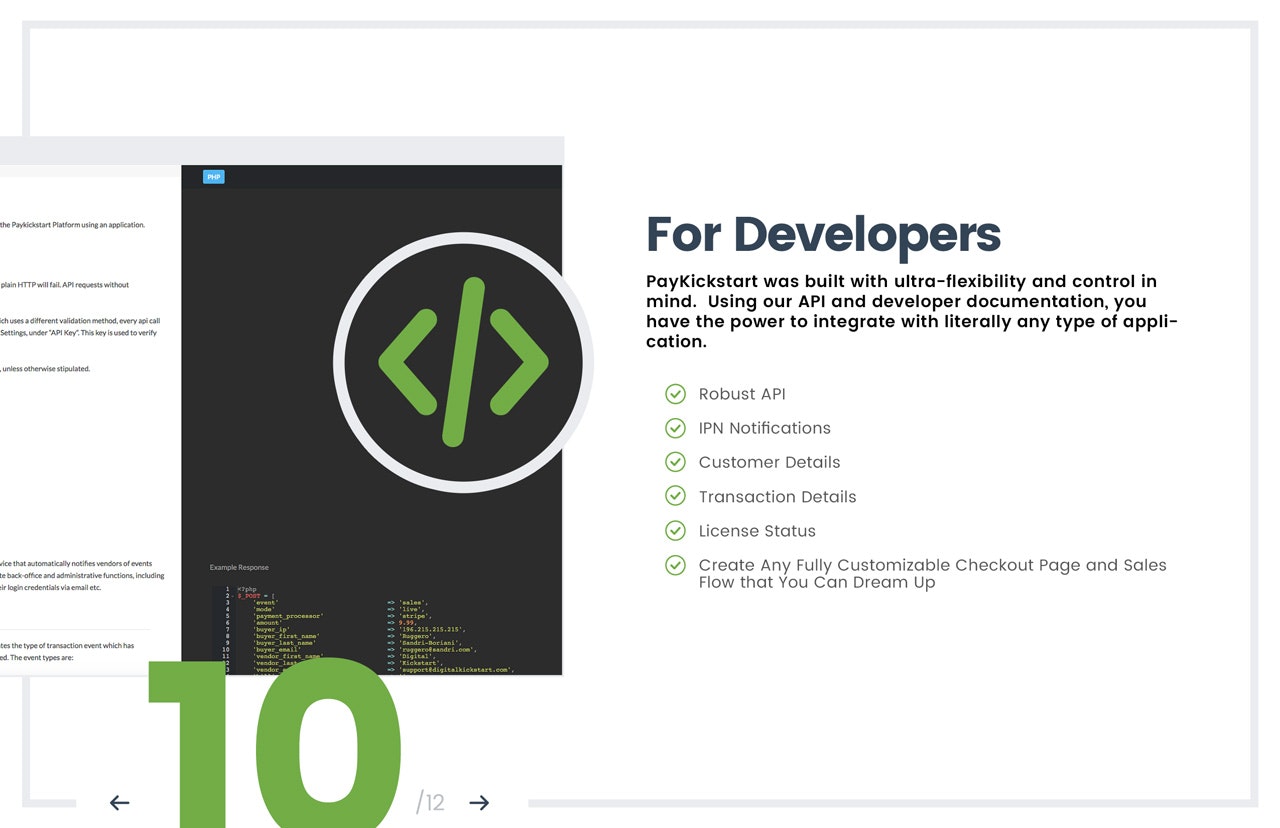Click the large green slide number 10
The width and height of the screenshot is (1280, 828).
point(275,743)
